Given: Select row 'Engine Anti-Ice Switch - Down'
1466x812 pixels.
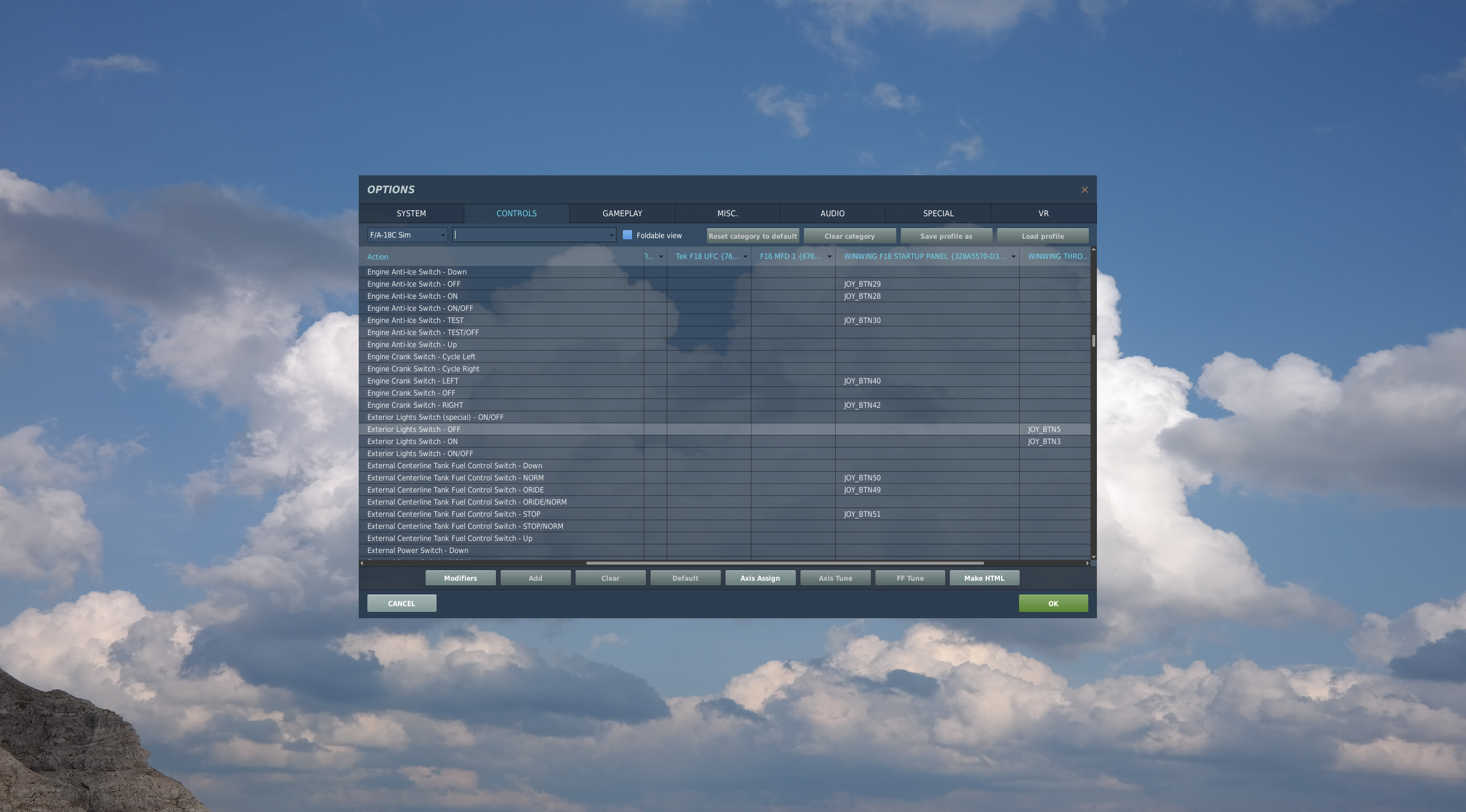Looking at the screenshot, I should pos(724,272).
